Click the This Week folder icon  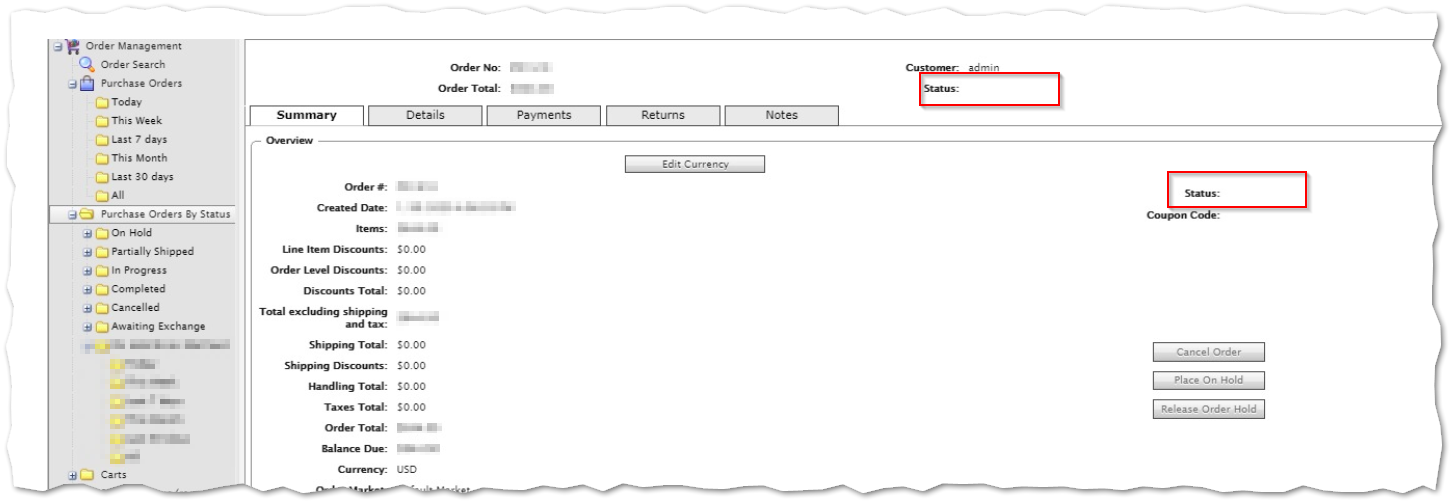pyautogui.click(x=102, y=121)
